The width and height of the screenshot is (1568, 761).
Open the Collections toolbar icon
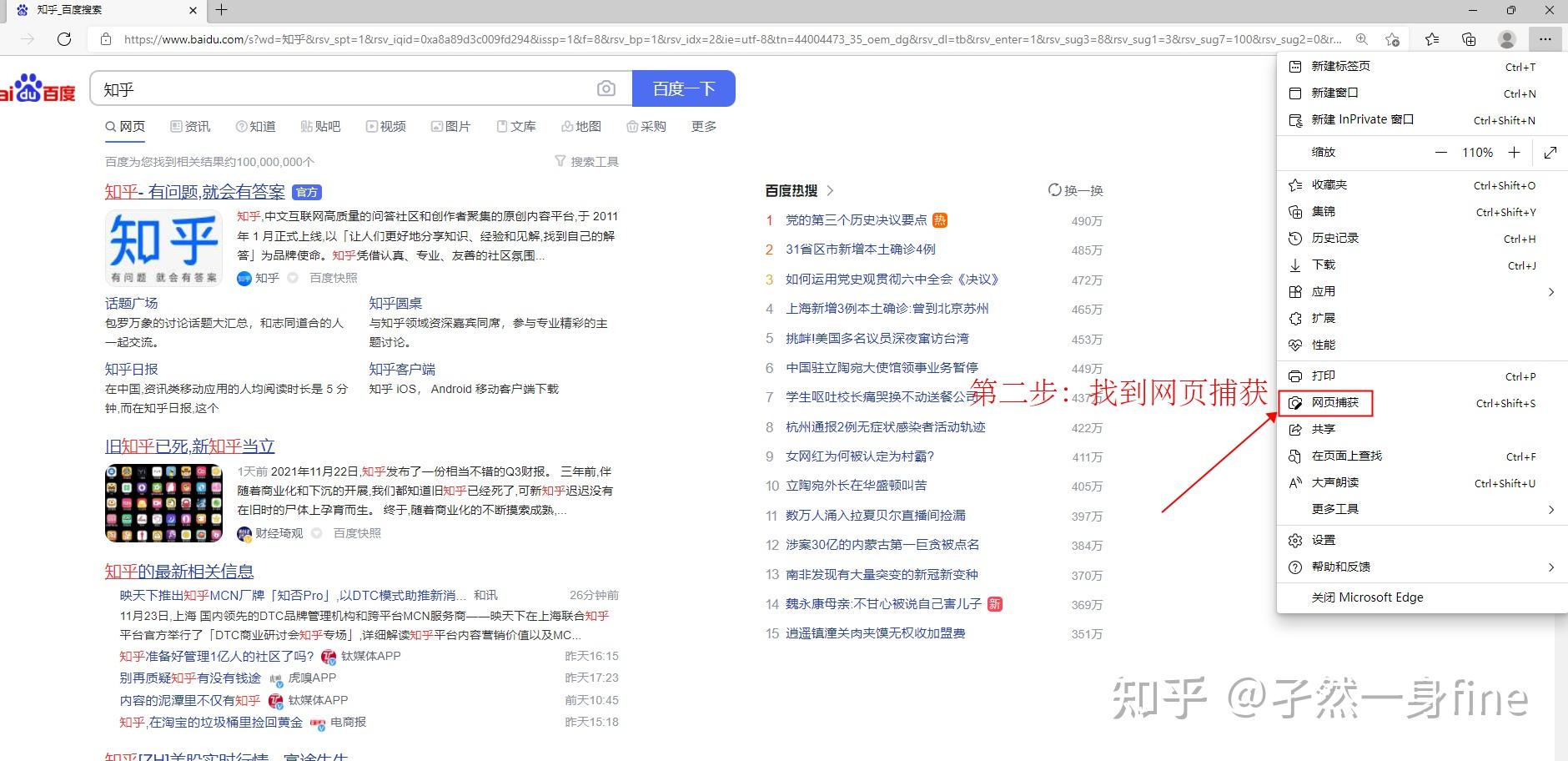click(x=1469, y=39)
